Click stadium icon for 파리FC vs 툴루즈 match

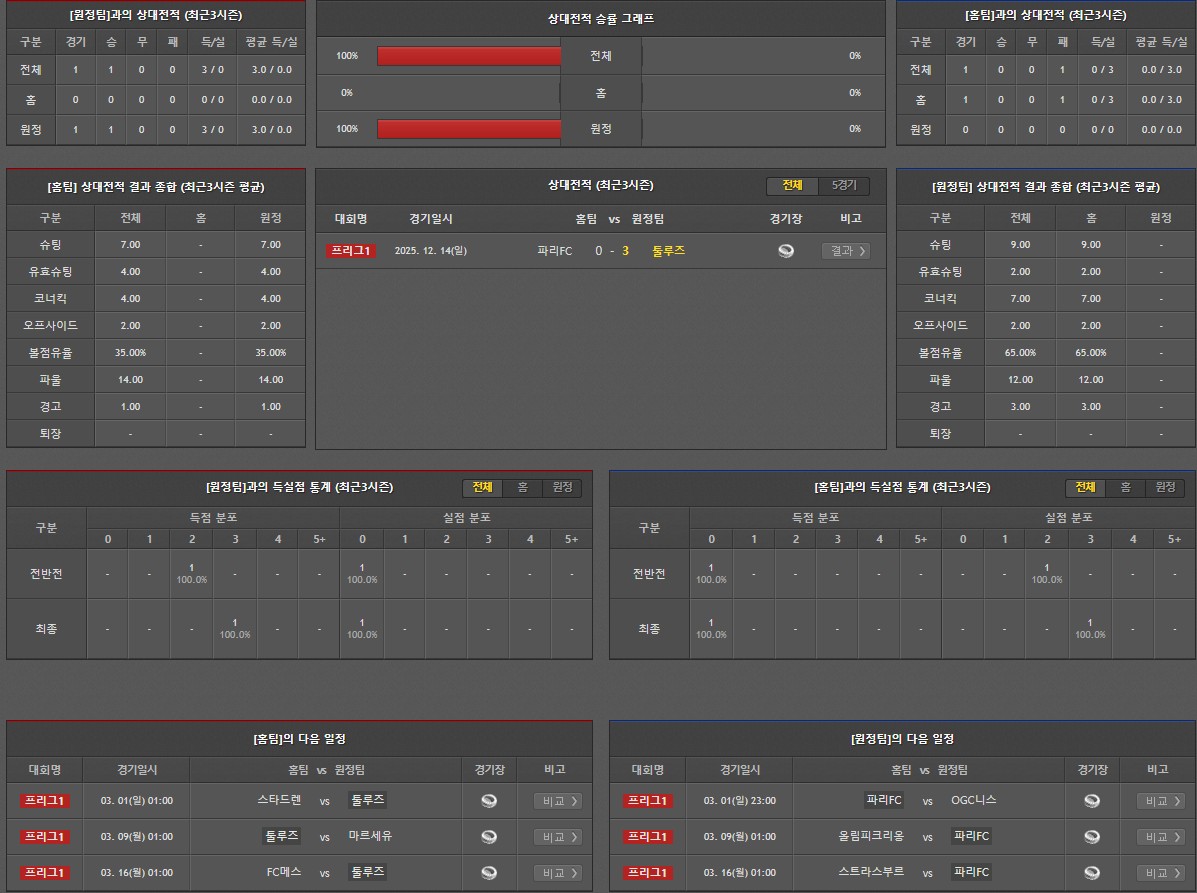tap(786, 251)
